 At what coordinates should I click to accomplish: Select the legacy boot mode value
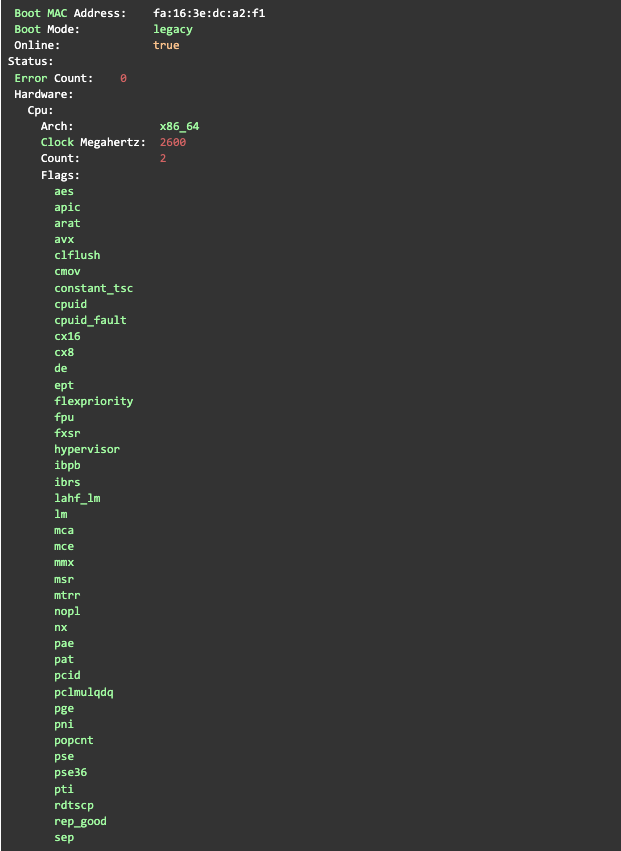[x=173, y=29]
